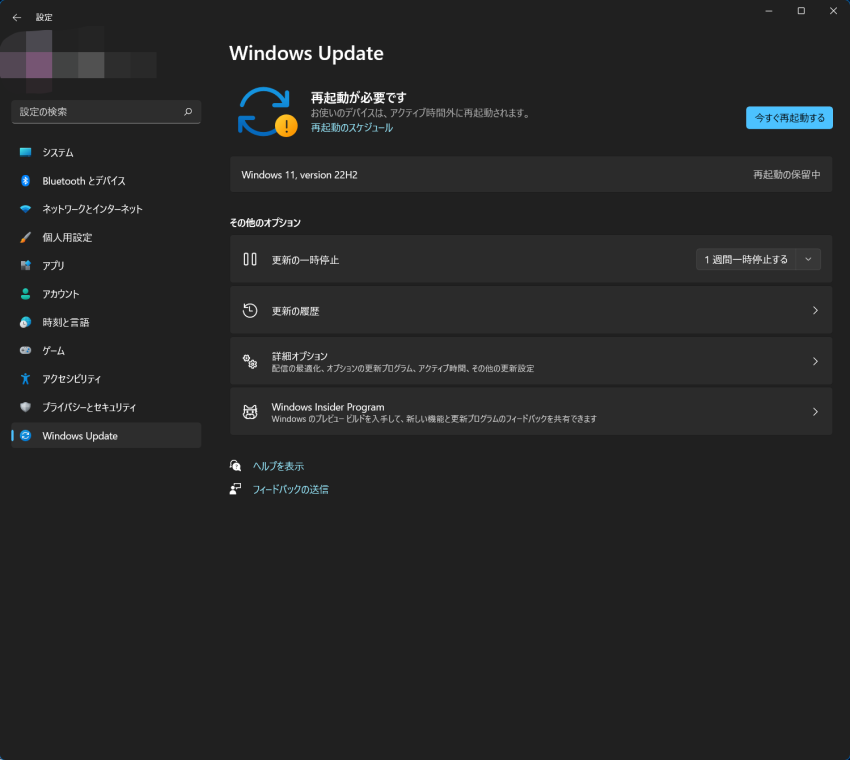Click the アカウント person icon

[x=25, y=294]
